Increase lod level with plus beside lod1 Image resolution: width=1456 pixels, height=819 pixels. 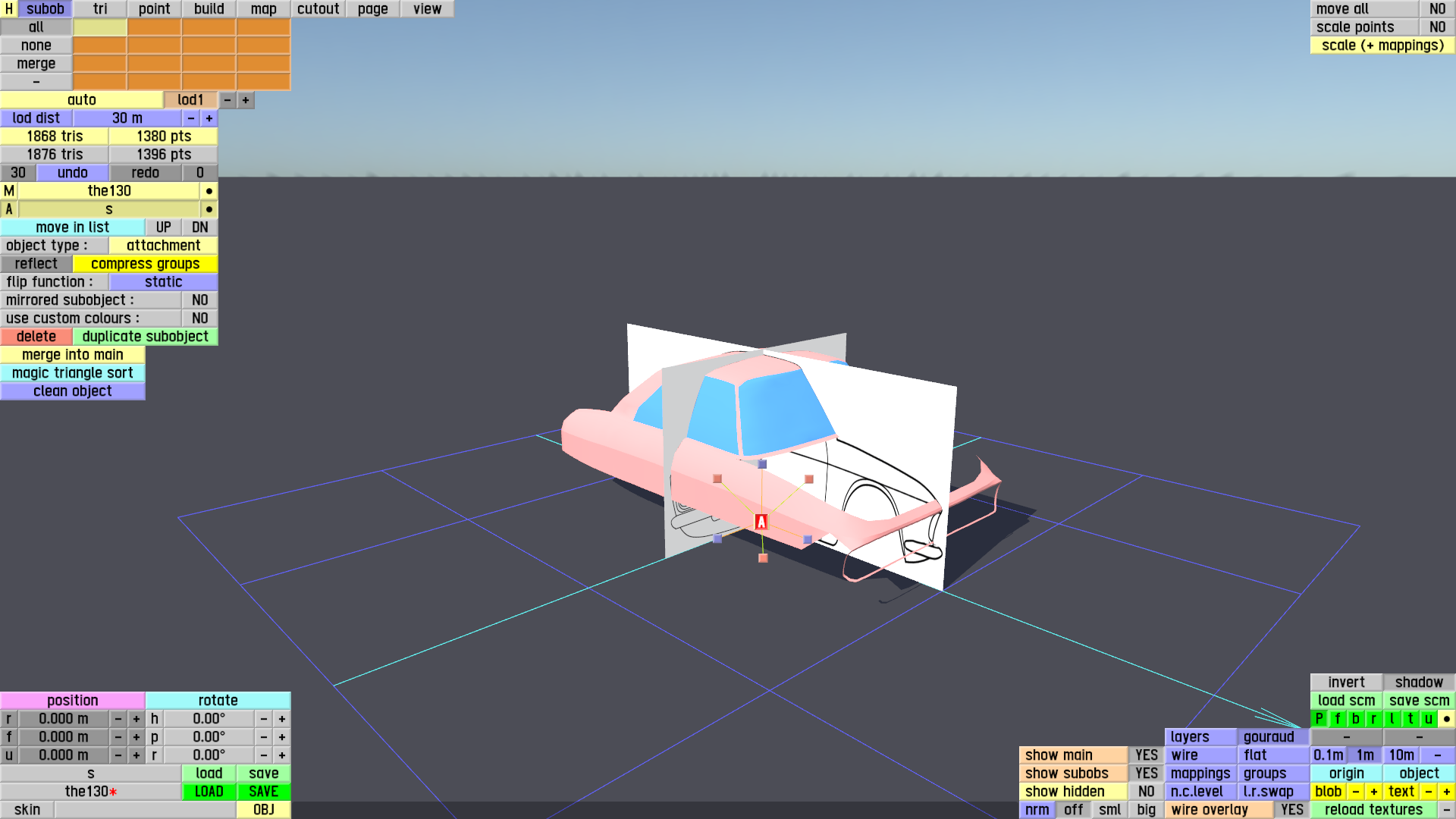click(246, 100)
